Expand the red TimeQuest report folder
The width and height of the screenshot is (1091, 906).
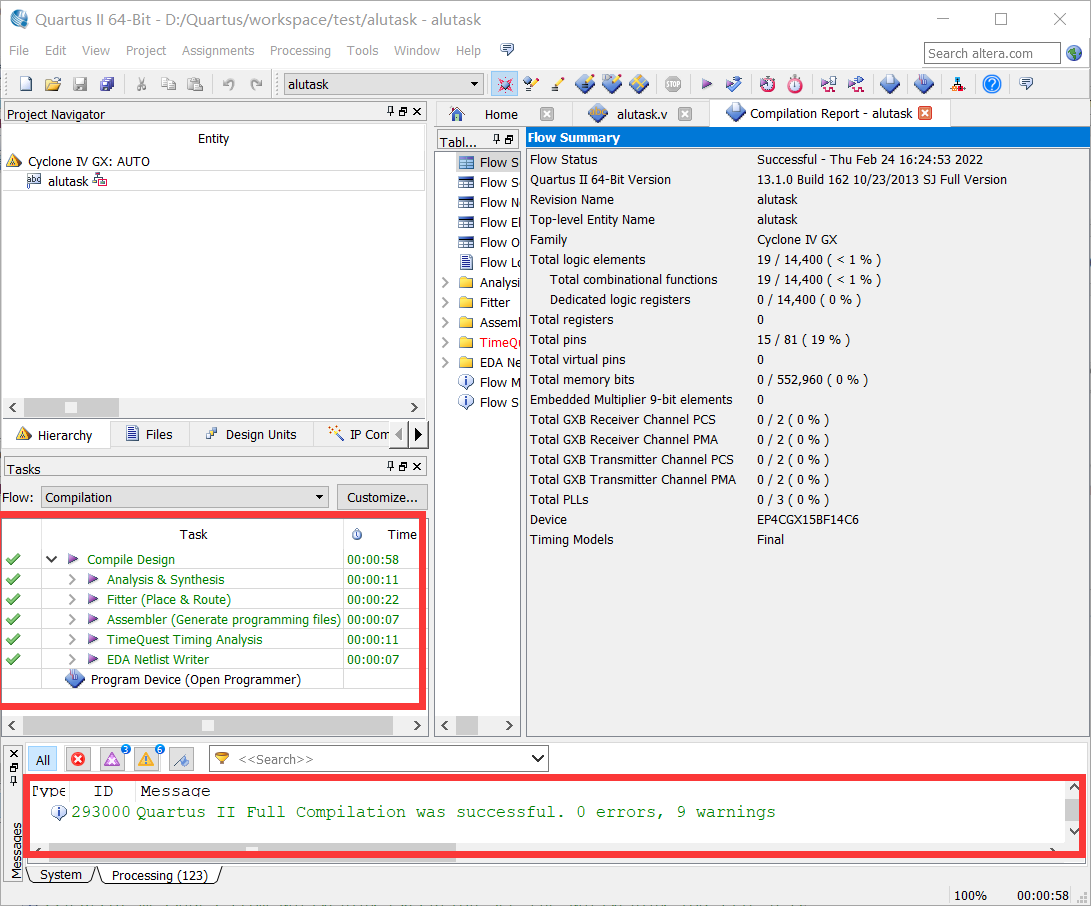(445, 342)
